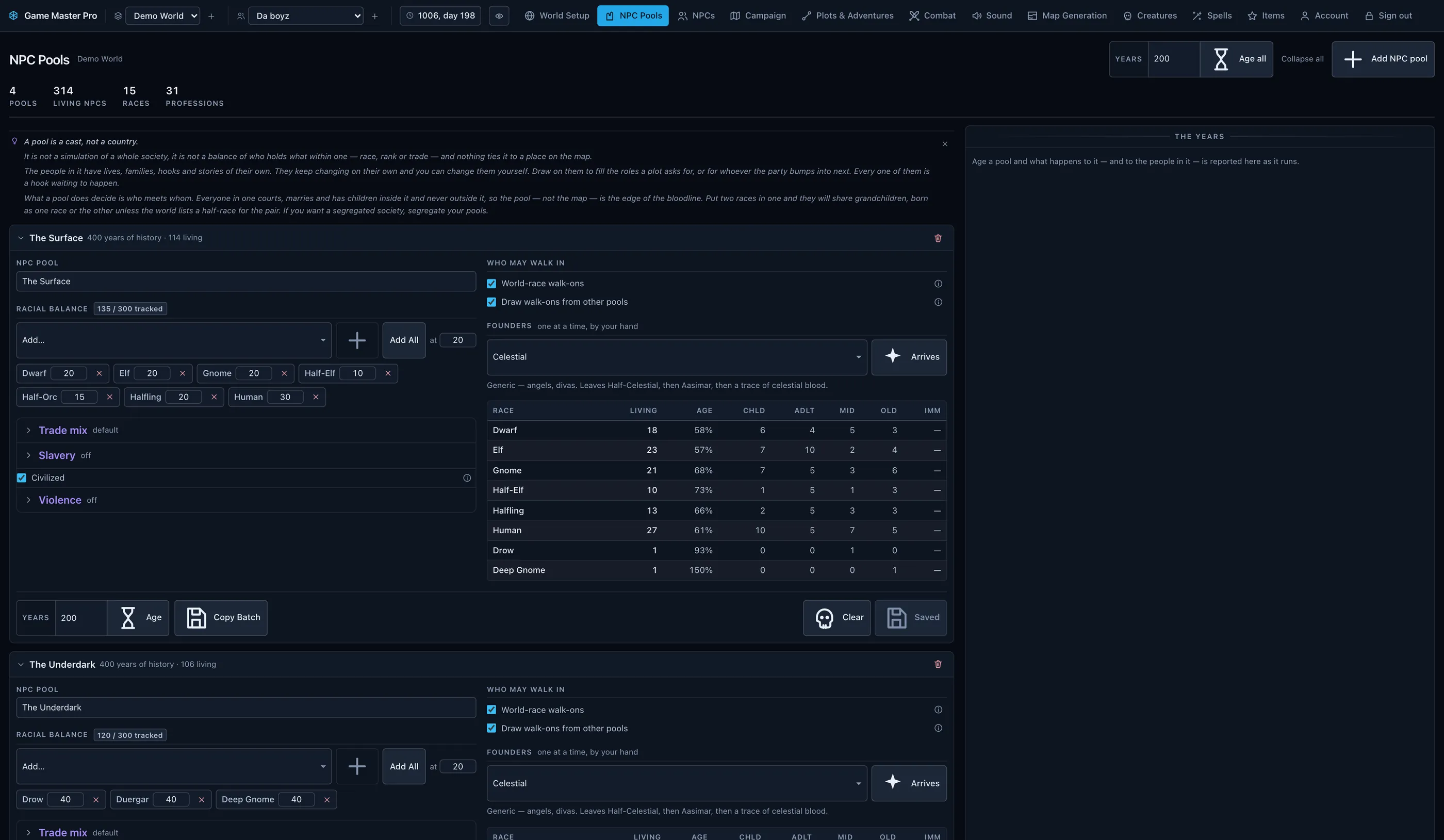Toggle Underdark draw walk-ons from other pools
This screenshot has height=840, width=1444.
tap(491, 728)
